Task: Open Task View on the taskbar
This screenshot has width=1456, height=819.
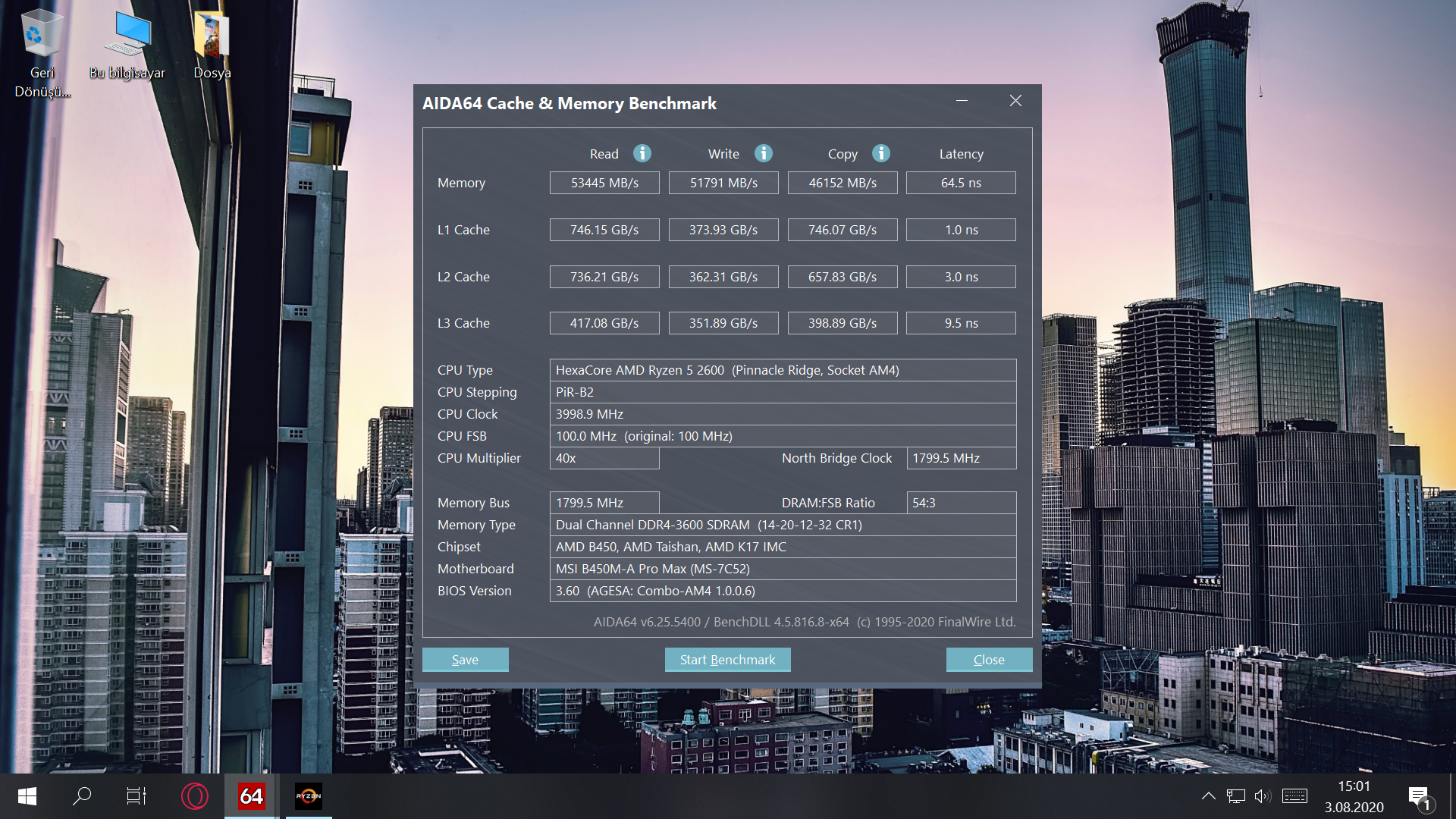Action: 136,796
